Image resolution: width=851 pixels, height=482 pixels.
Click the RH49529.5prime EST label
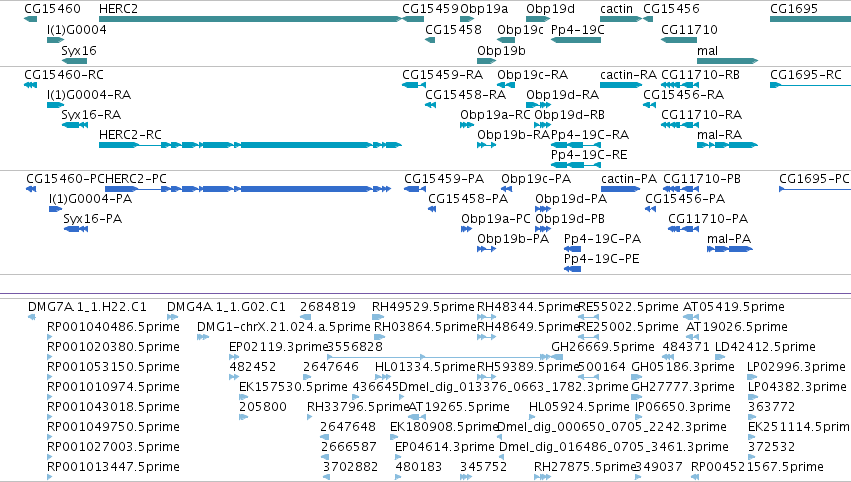pos(423,307)
